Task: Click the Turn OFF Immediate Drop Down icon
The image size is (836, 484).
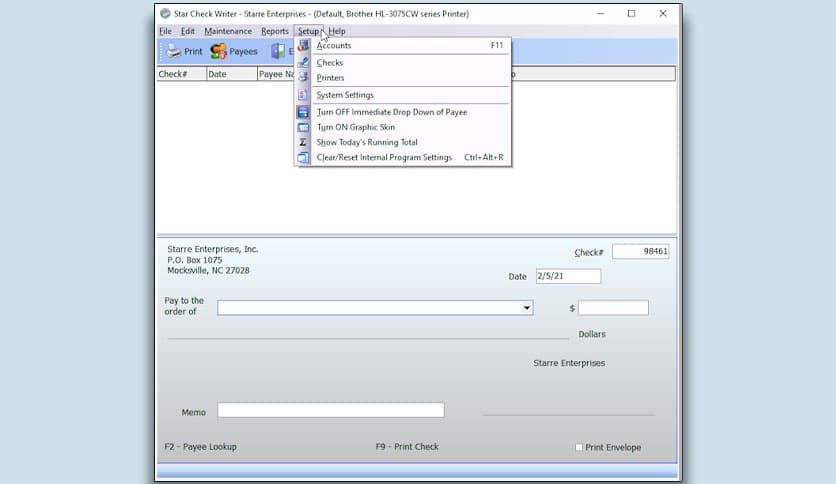Action: [303, 112]
